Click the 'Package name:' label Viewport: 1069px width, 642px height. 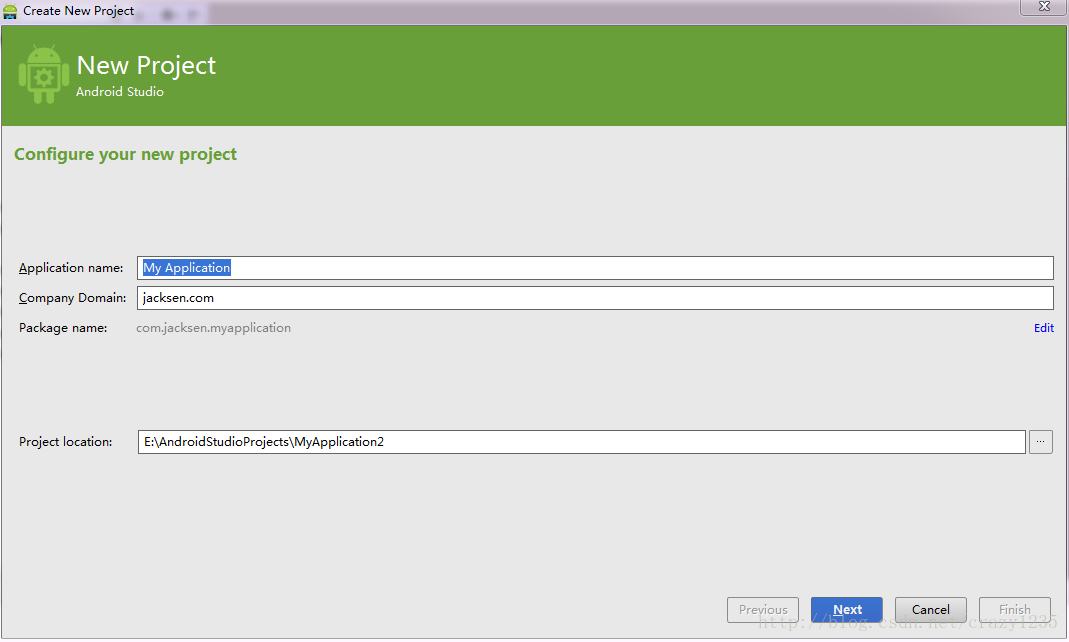(63, 328)
